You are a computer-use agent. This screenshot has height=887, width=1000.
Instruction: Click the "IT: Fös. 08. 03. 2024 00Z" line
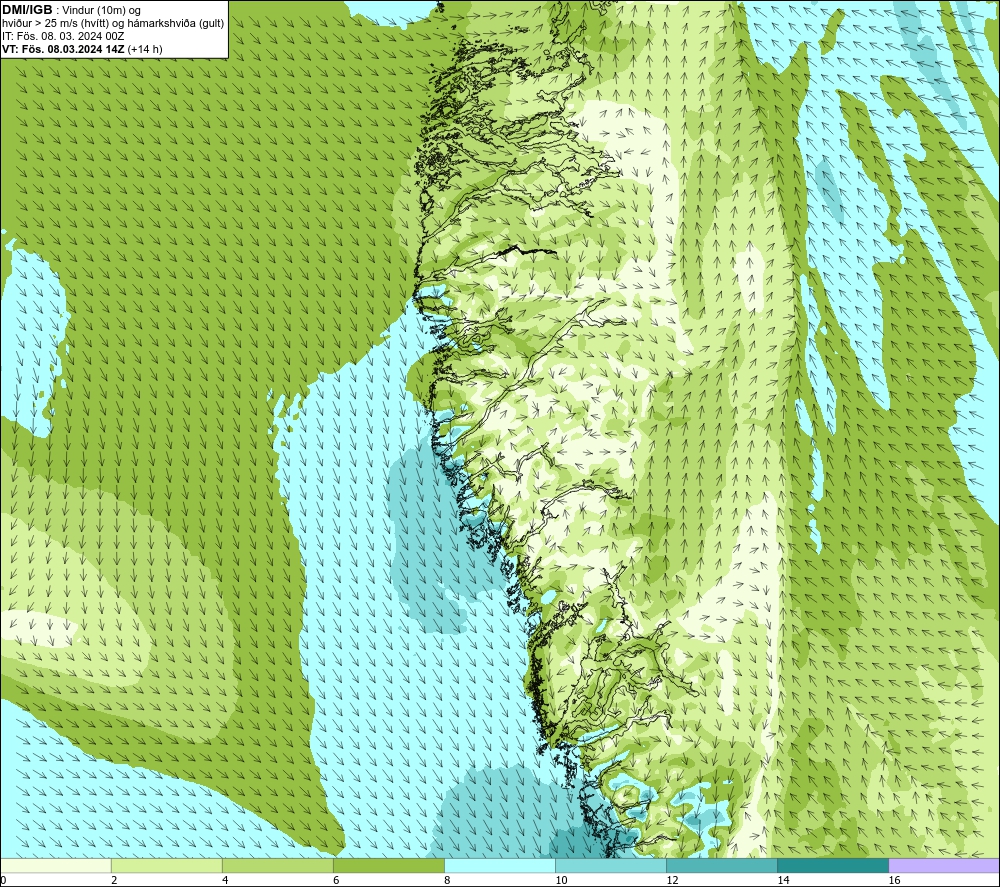(x=63, y=36)
